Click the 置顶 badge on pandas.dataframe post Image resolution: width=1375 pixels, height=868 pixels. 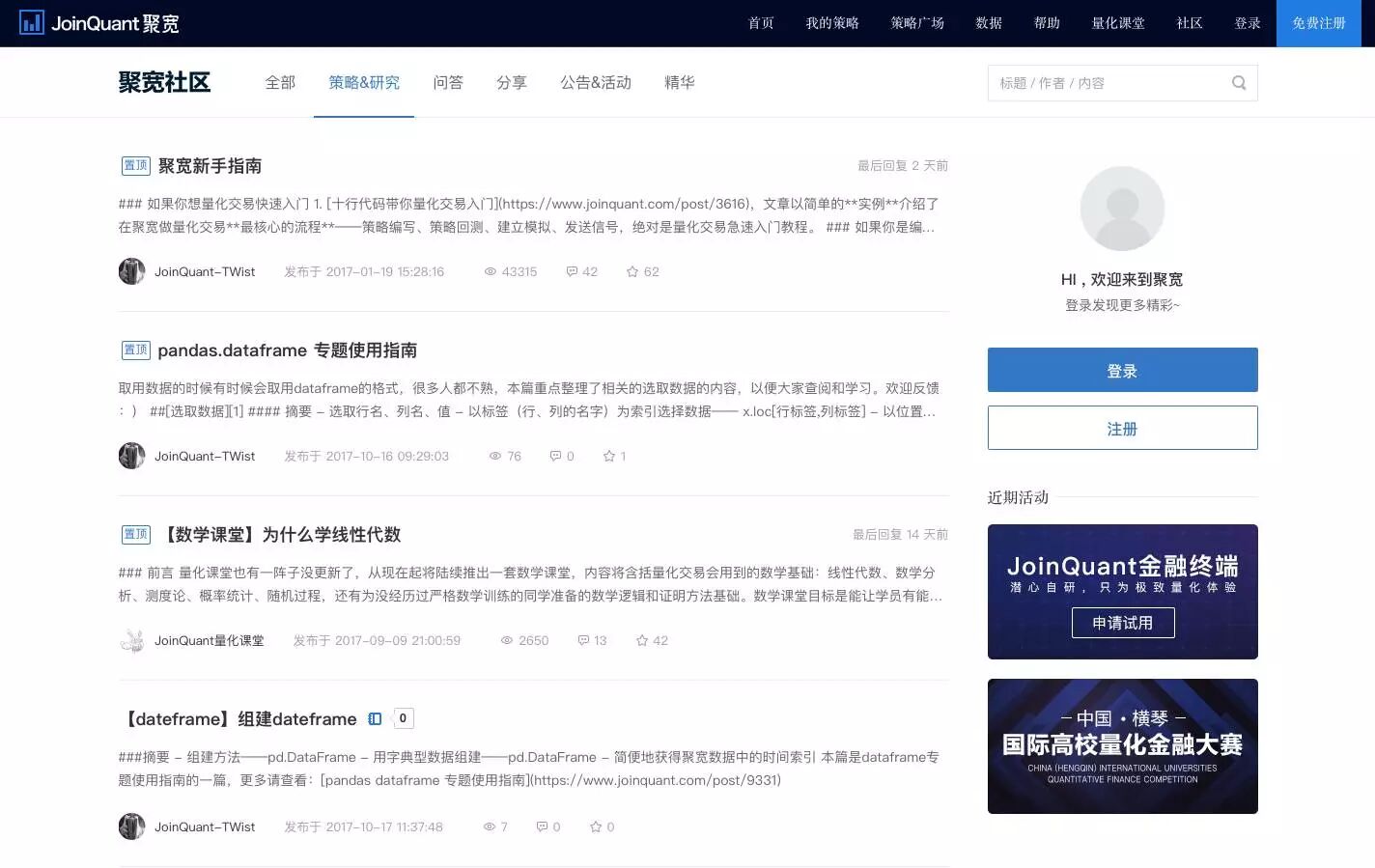[136, 350]
